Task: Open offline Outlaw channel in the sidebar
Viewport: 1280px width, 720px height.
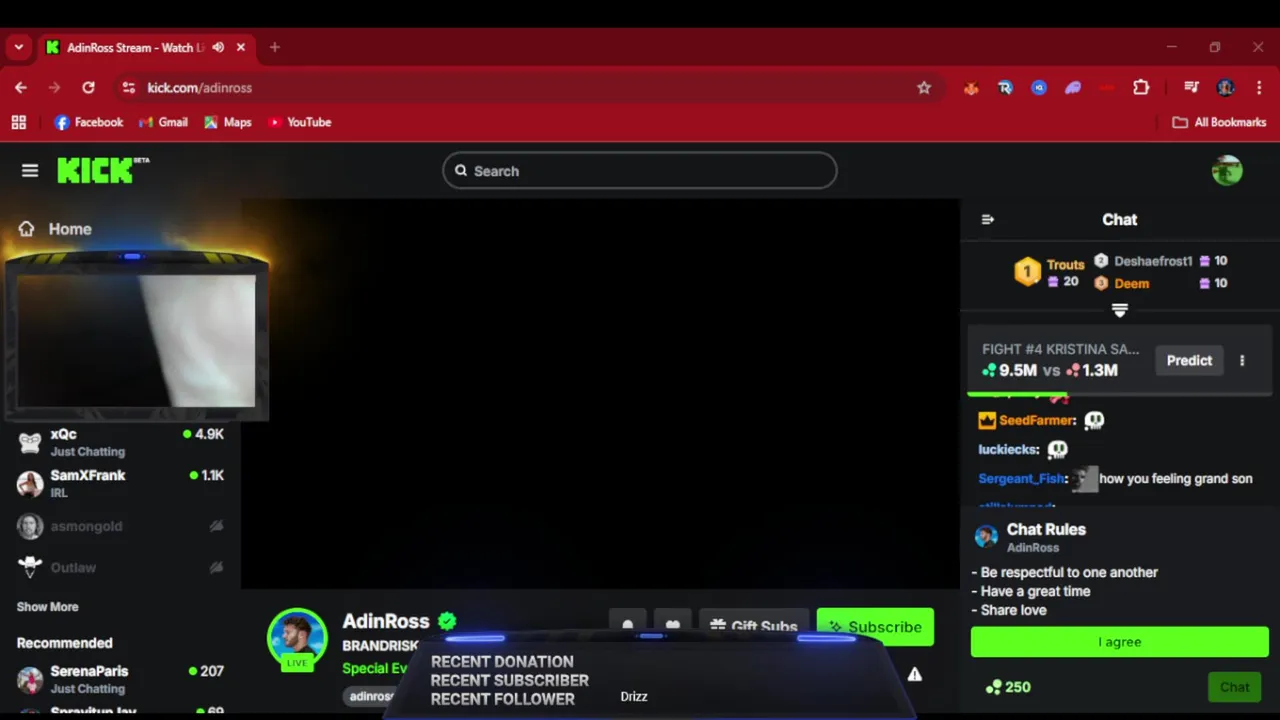Action: (120, 567)
